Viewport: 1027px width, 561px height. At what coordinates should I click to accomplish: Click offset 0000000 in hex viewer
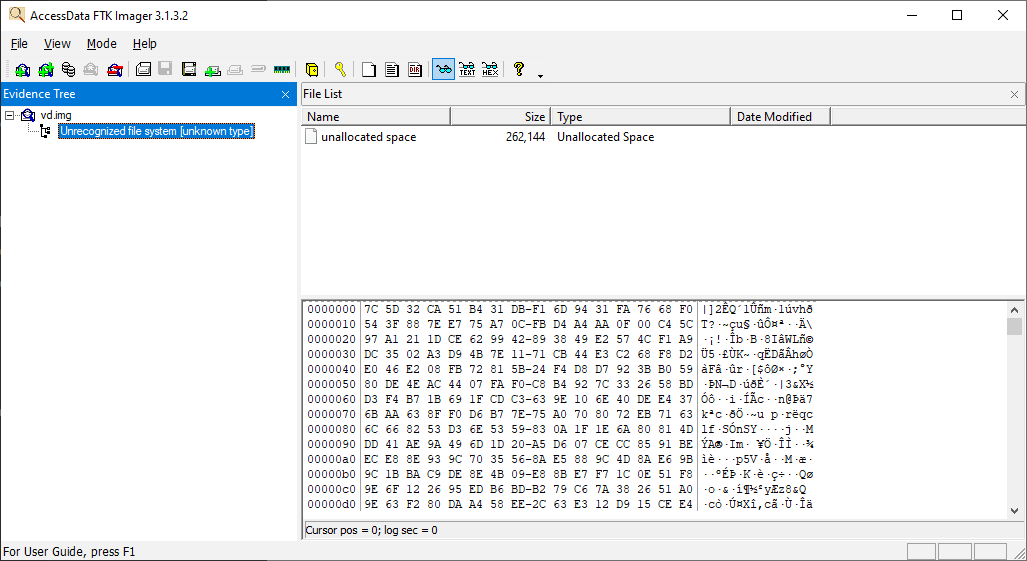(331, 309)
